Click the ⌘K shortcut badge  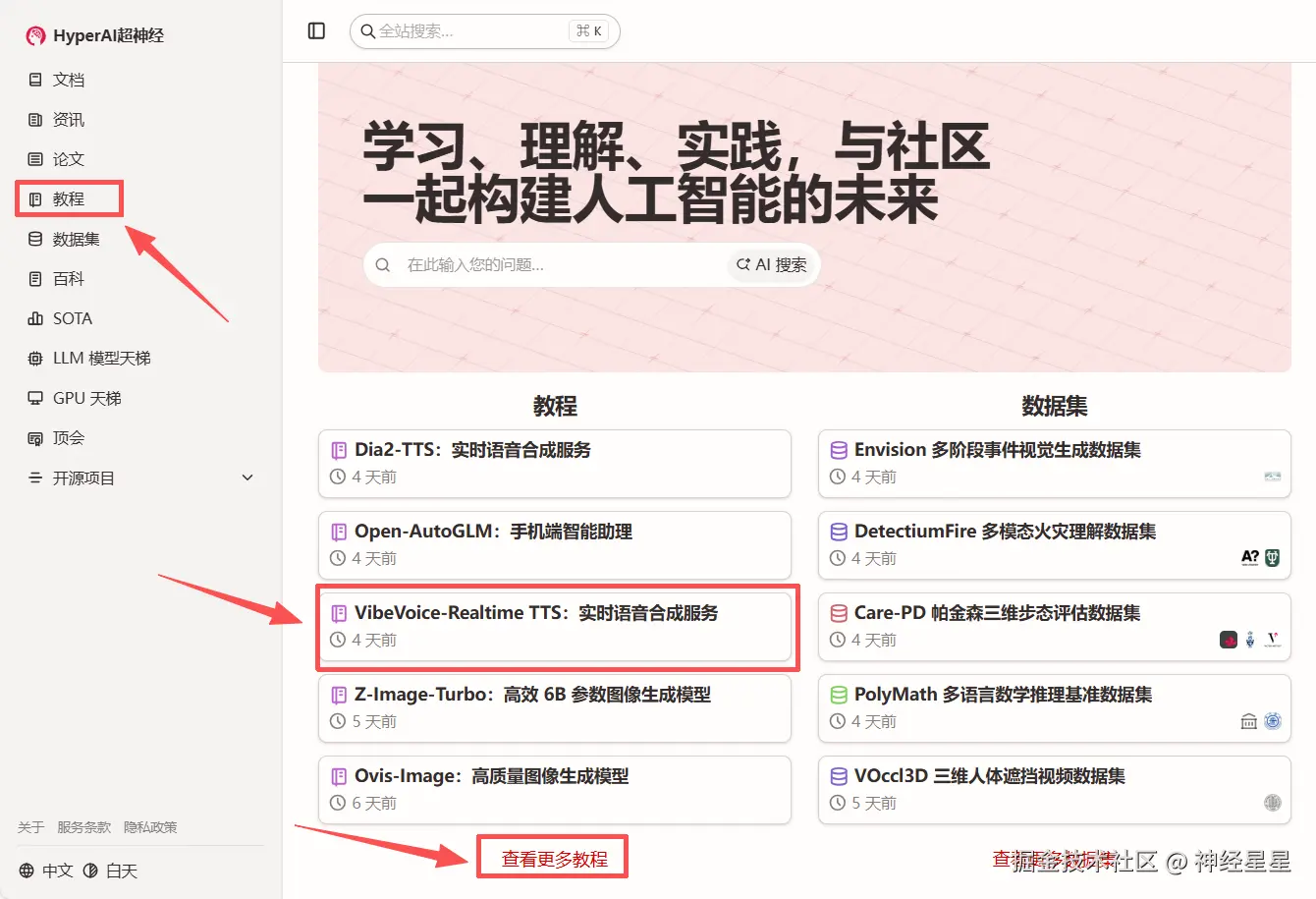tap(589, 31)
